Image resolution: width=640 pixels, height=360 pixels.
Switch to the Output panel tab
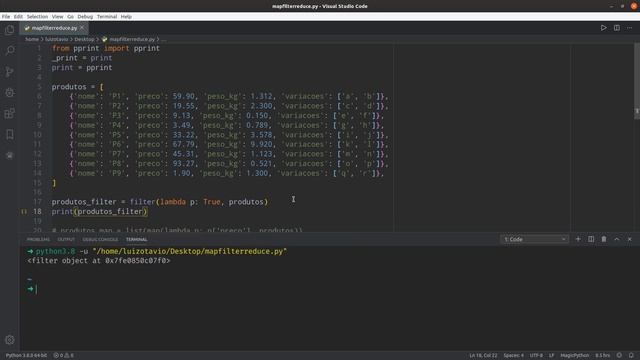click(x=66, y=240)
